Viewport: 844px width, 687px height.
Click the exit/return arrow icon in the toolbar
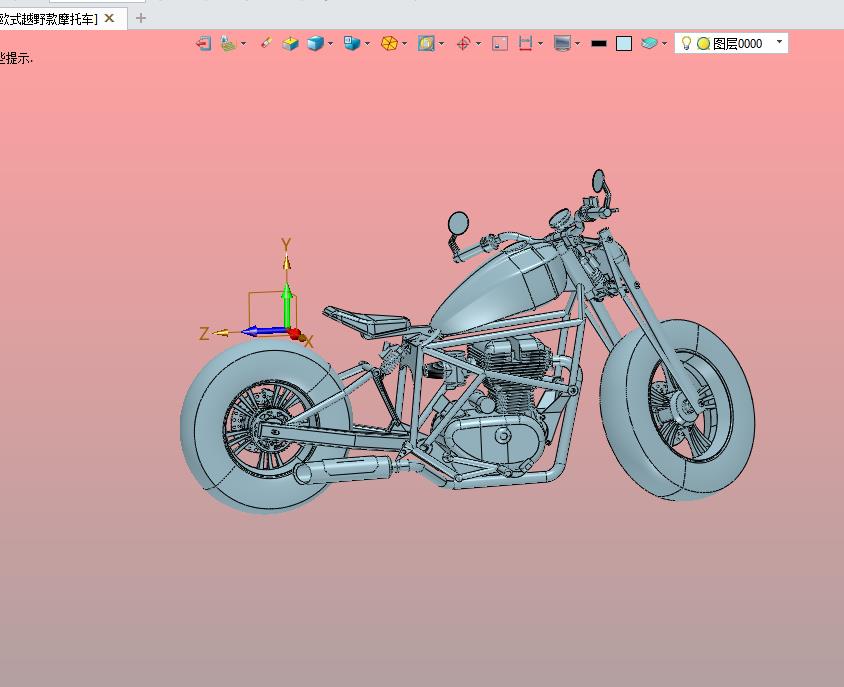203,43
